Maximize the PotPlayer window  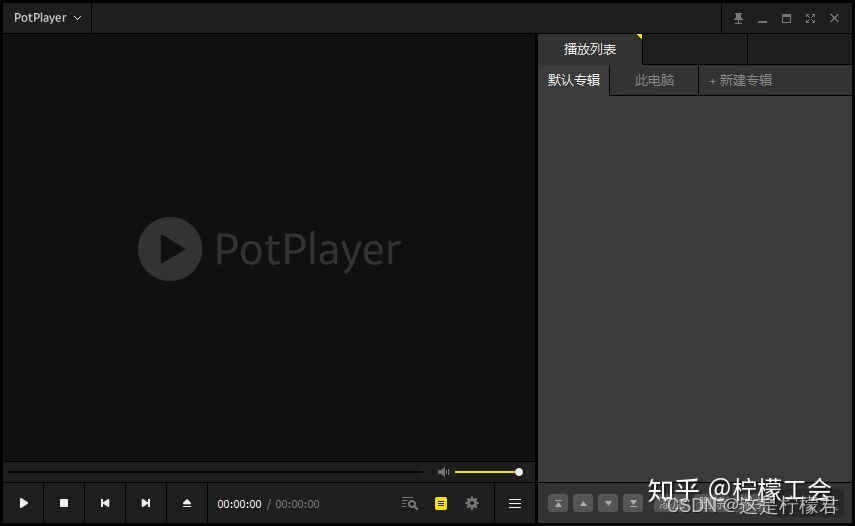786,19
